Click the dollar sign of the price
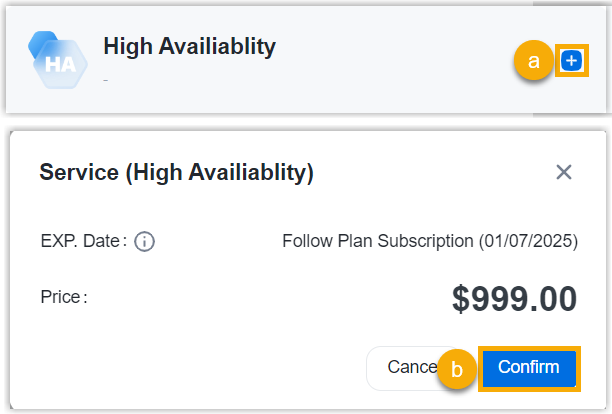The width and height of the screenshot is (612, 414). coord(461,298)
